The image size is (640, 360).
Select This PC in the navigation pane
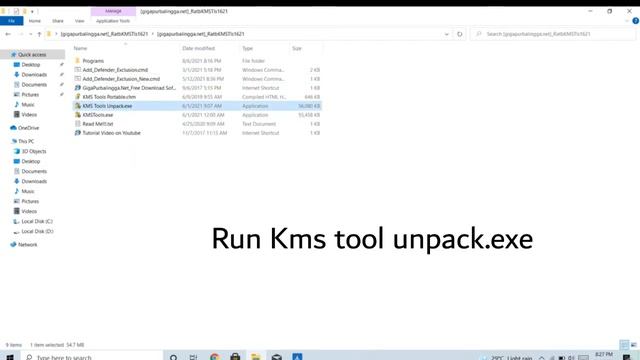(26, 141)
